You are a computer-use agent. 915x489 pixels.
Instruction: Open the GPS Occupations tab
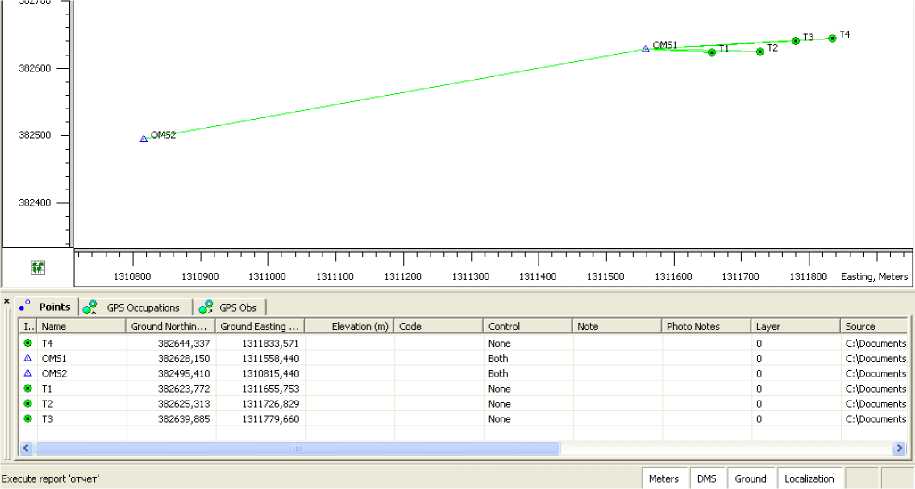(x=135, y=307)
